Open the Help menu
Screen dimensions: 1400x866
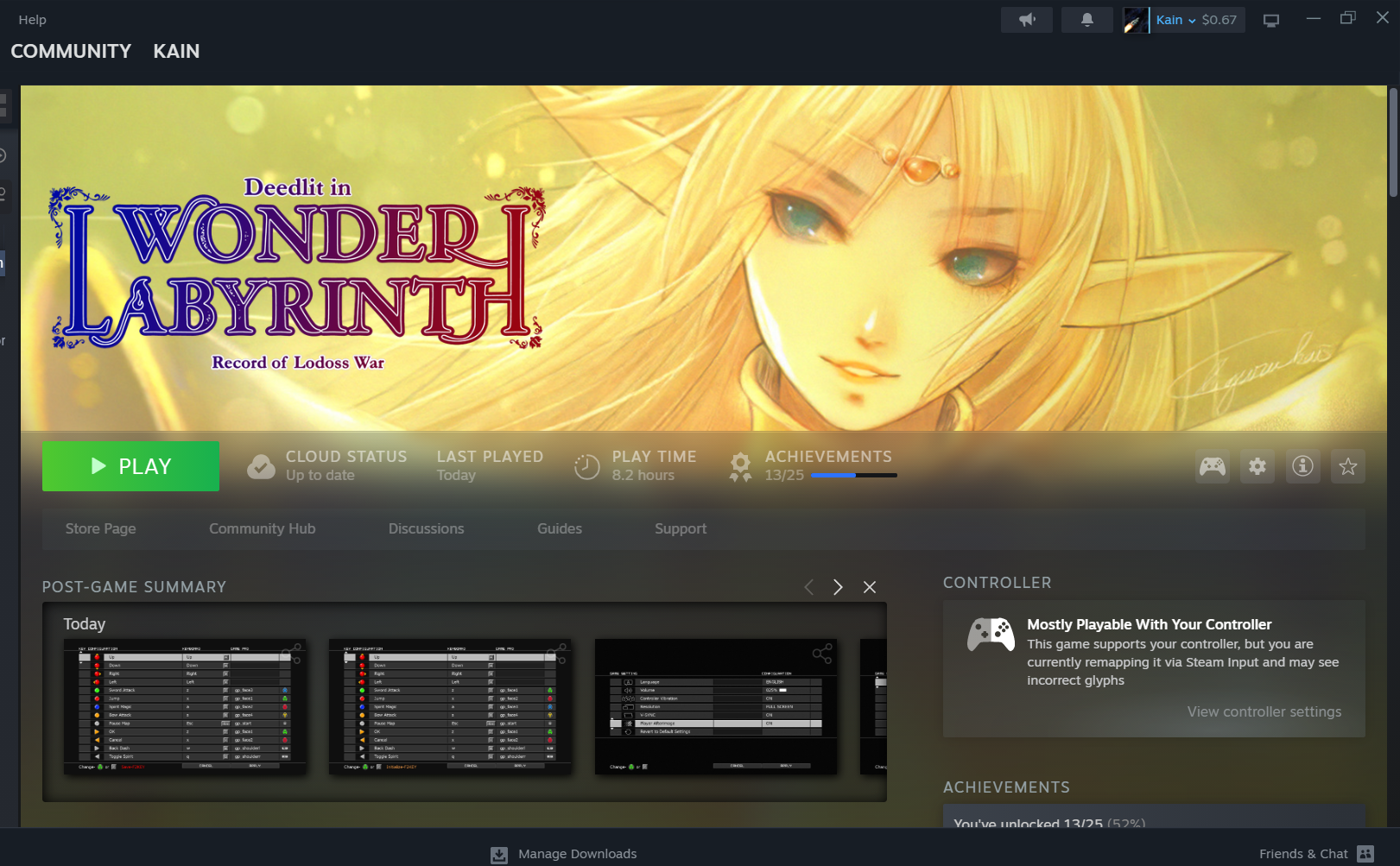click(x=33, y=20)
